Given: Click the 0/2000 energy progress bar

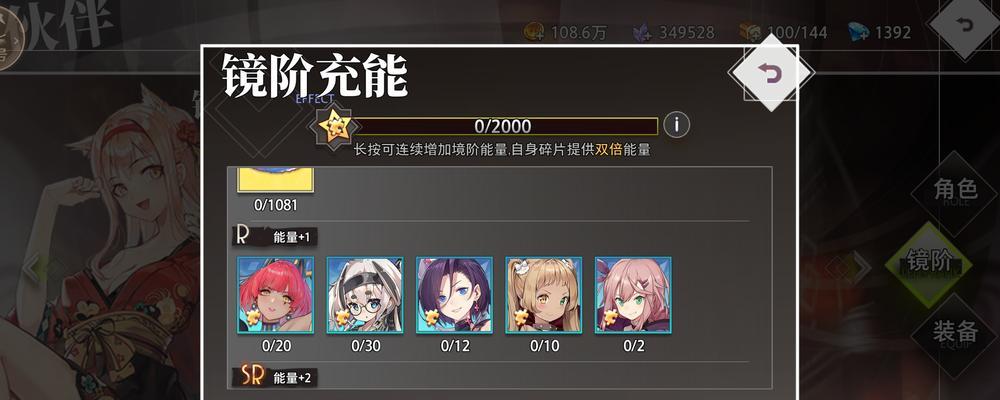Looking at the screenshot, I should 504,126.
